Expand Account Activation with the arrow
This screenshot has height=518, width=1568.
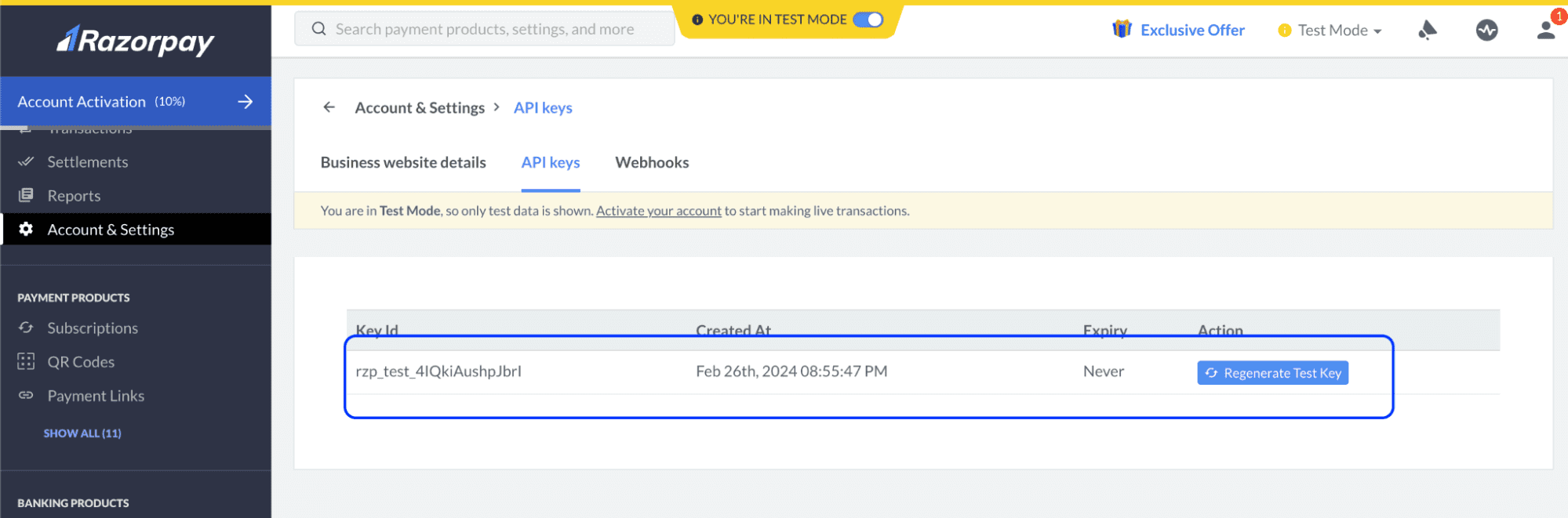246,102
